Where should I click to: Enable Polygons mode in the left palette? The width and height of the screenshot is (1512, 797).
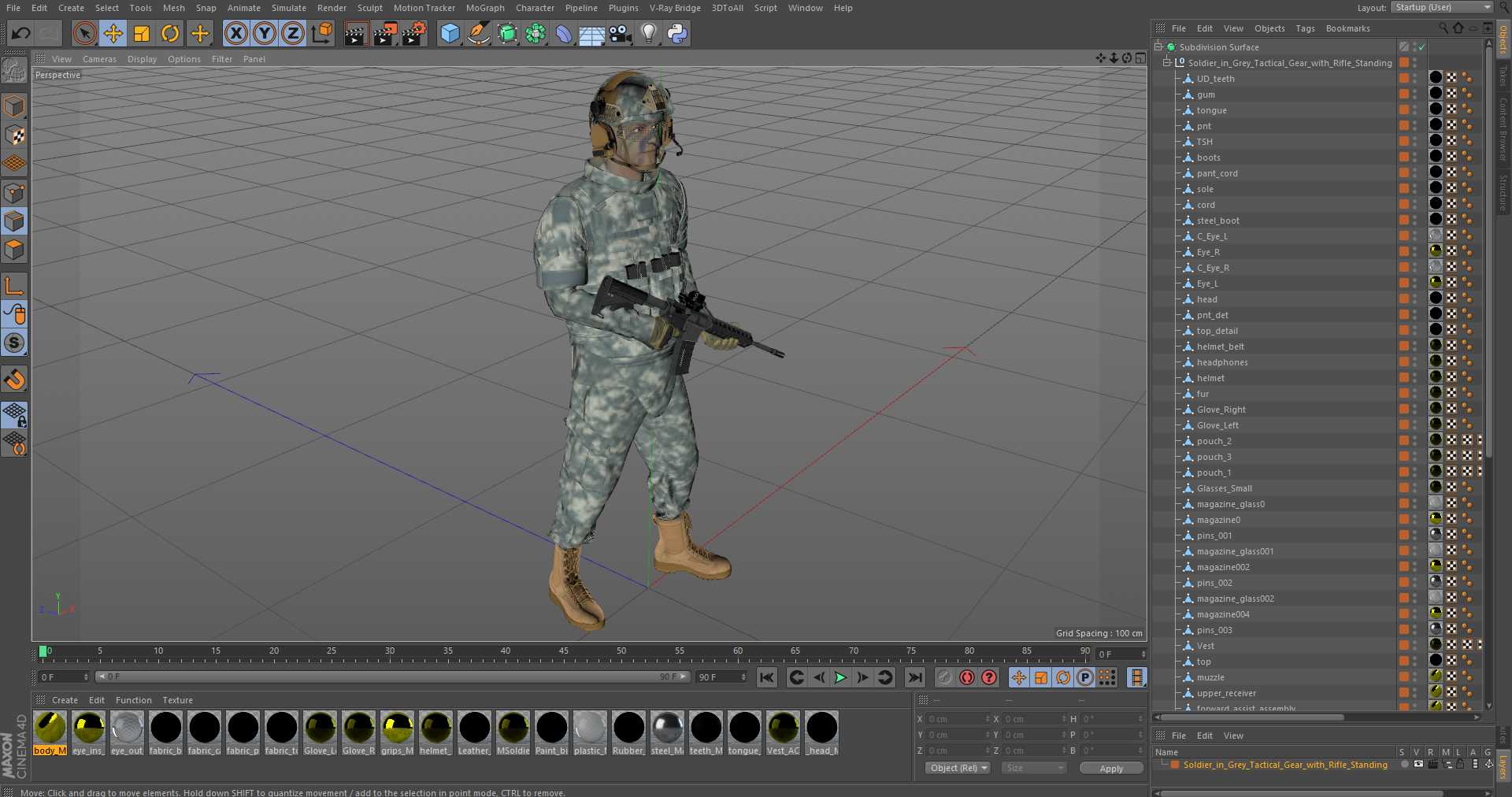point(14,250)
